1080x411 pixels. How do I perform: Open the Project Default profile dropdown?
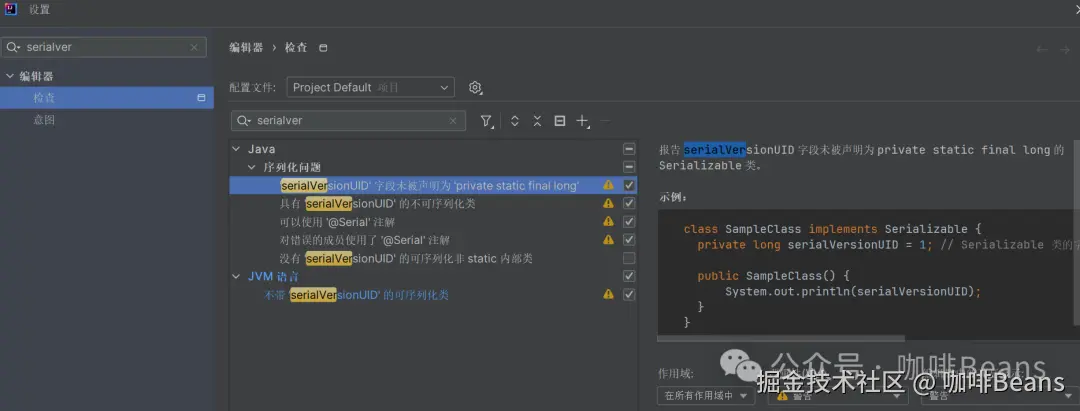click(371, 87)
